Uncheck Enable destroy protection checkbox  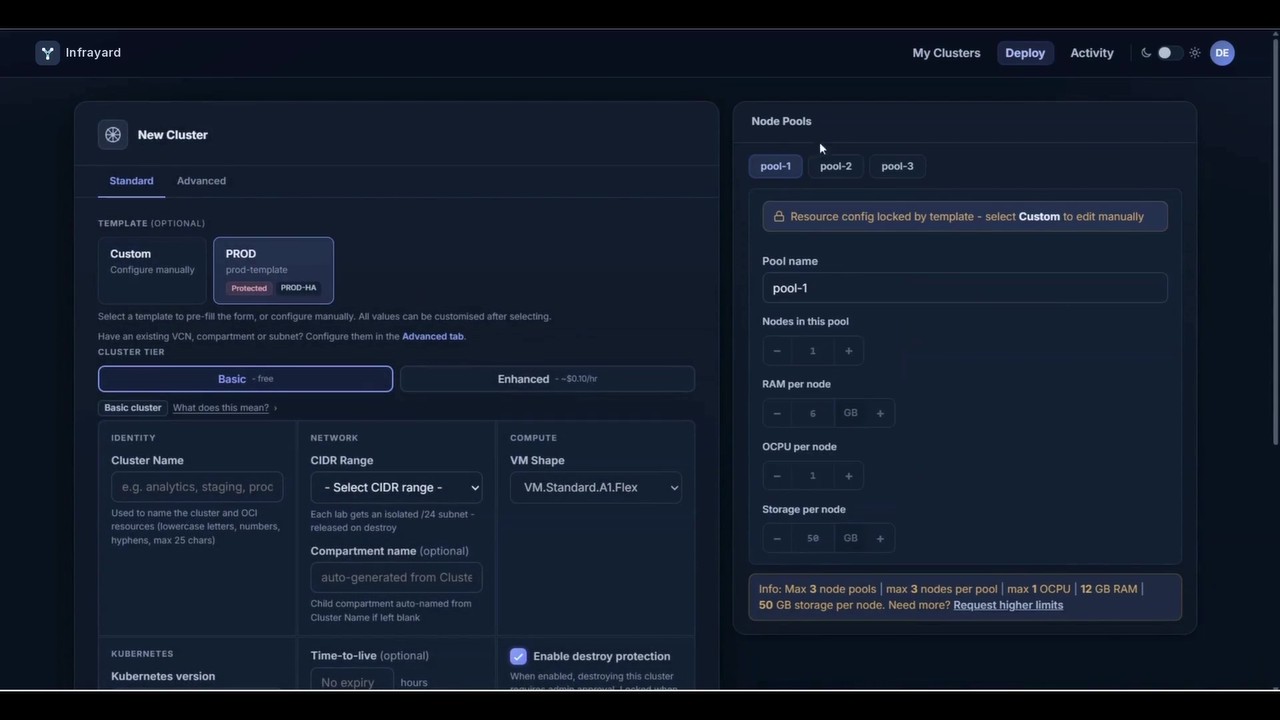[518, 656]
